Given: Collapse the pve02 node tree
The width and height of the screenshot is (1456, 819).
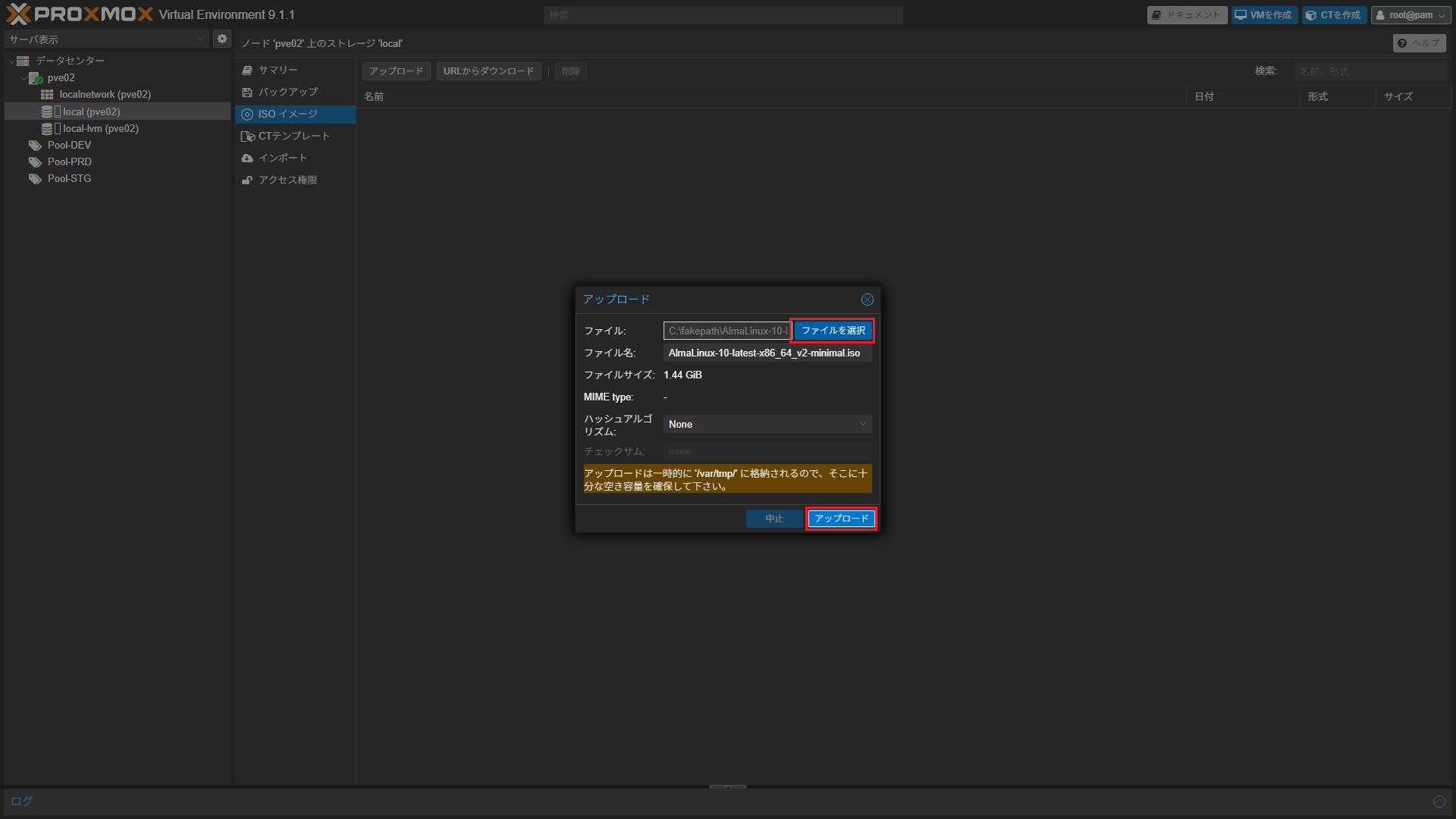Looking at the screenshot, I should 24,78.
